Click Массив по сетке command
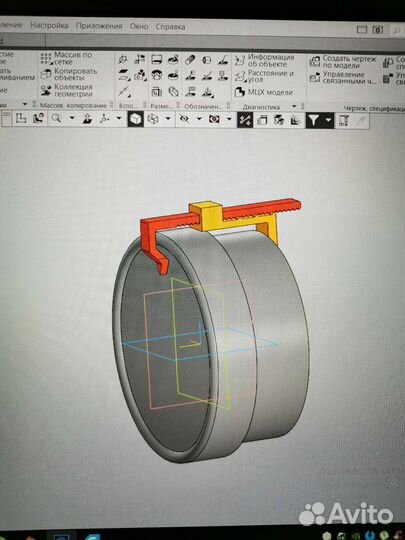Image resolution: width=405 pixels, height=540 pixels. tap(67, 58)
